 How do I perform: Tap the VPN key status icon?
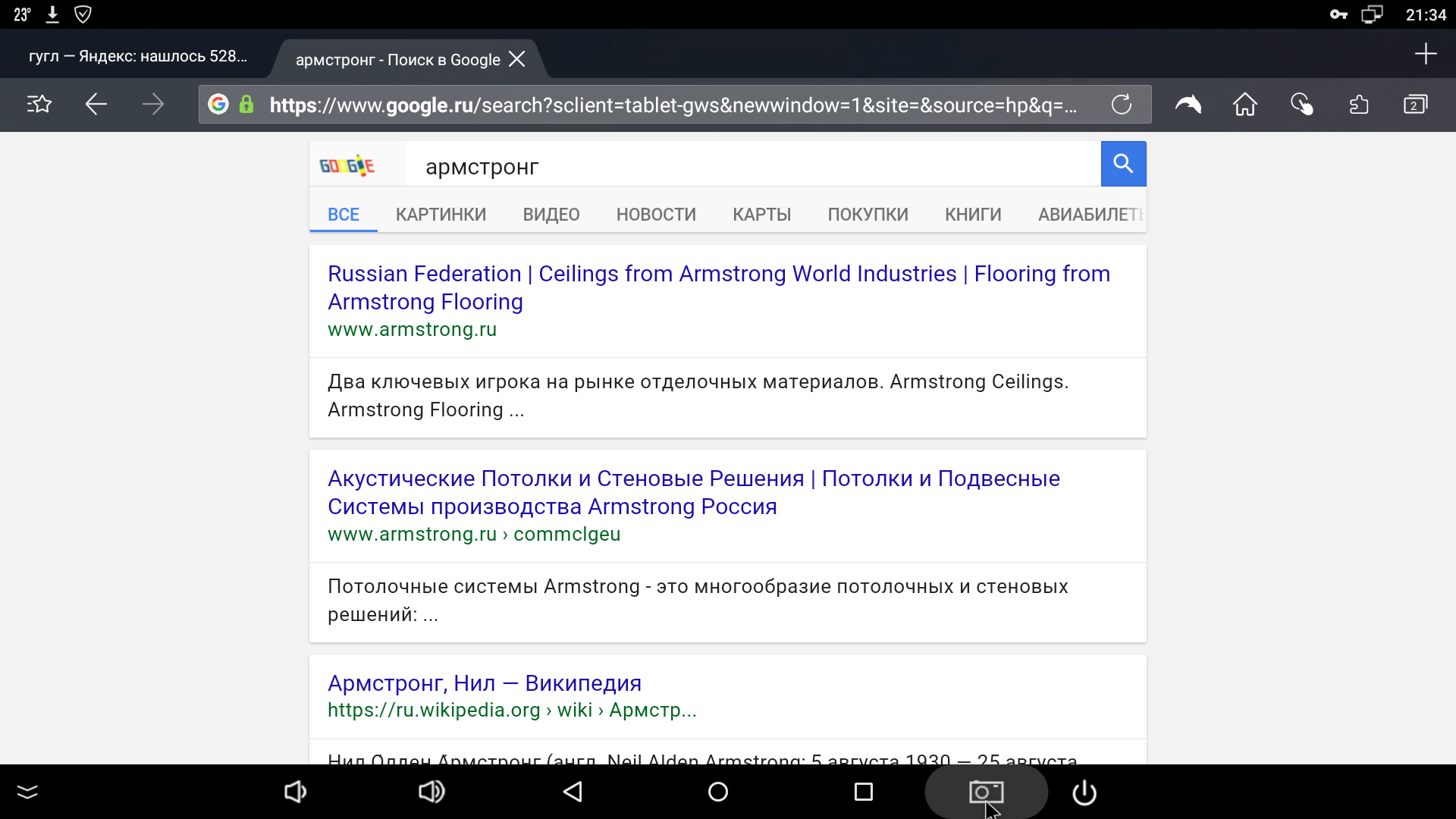click(1338, 14)
